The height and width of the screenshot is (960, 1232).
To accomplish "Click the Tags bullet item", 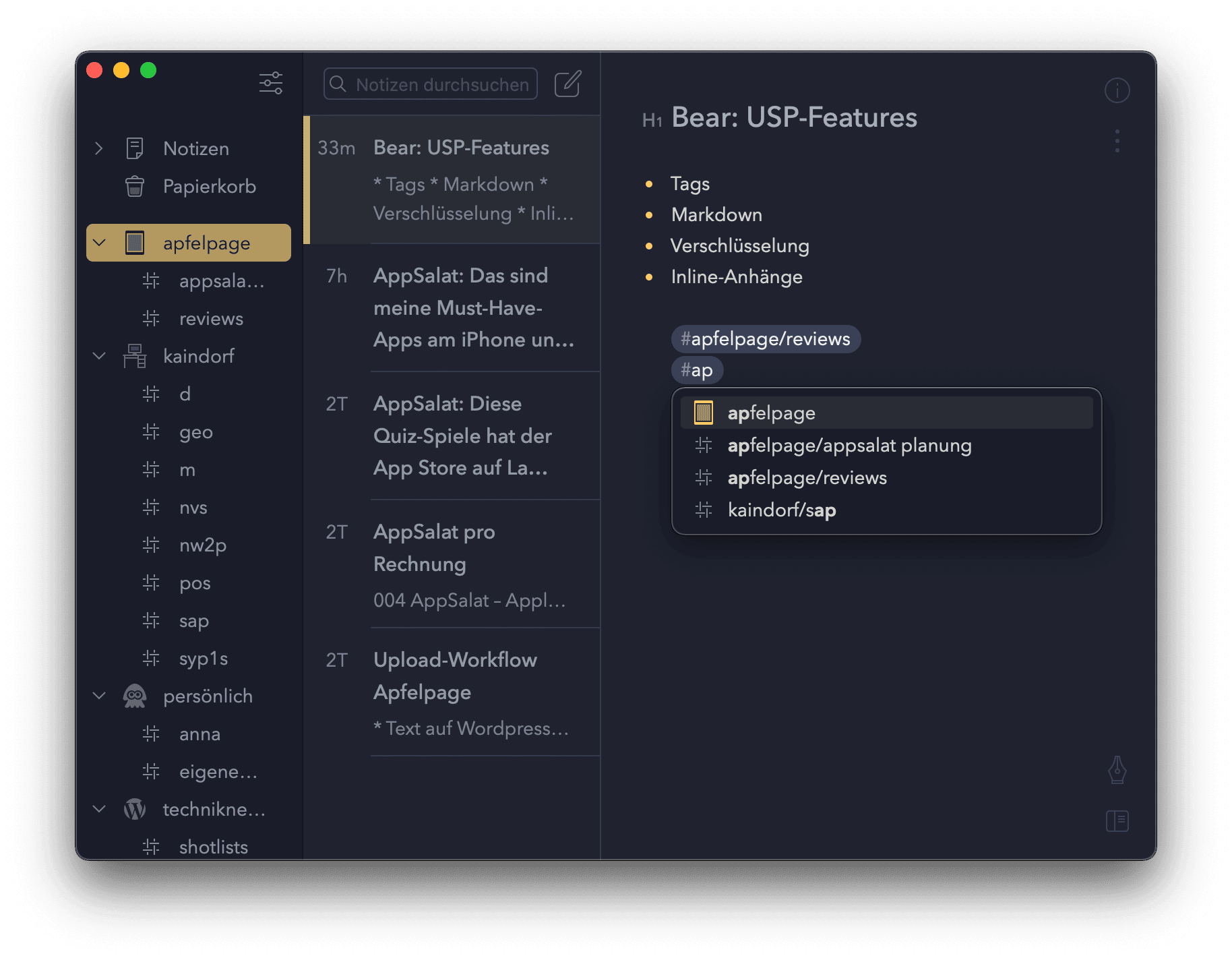I will (x=689, y=183).
